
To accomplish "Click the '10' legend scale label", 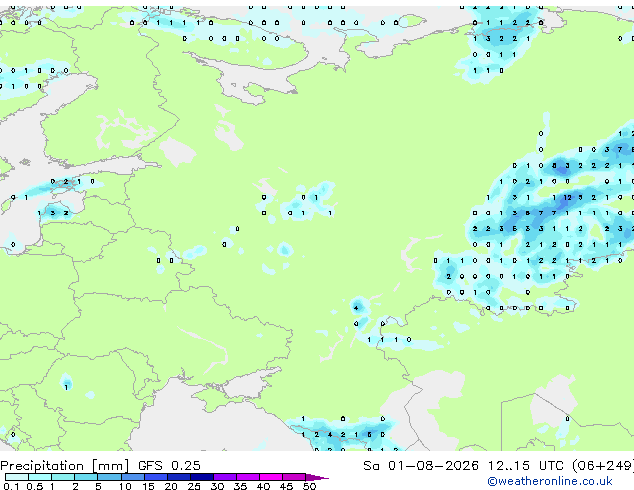I will pyautogui.click(x=125, y=486).
